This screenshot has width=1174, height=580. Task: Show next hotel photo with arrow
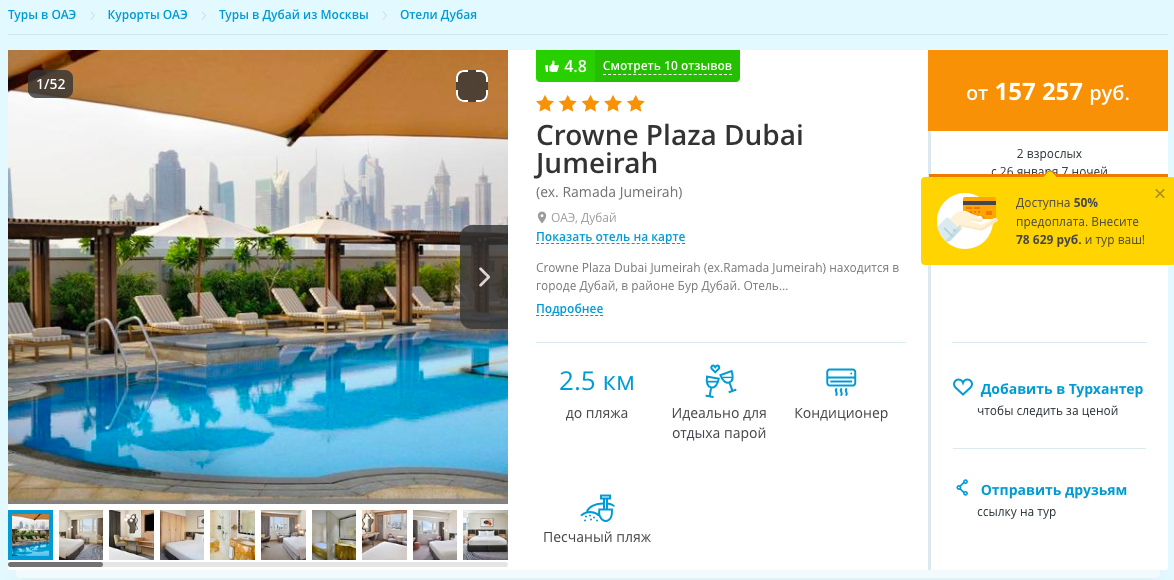coord(484,277)
